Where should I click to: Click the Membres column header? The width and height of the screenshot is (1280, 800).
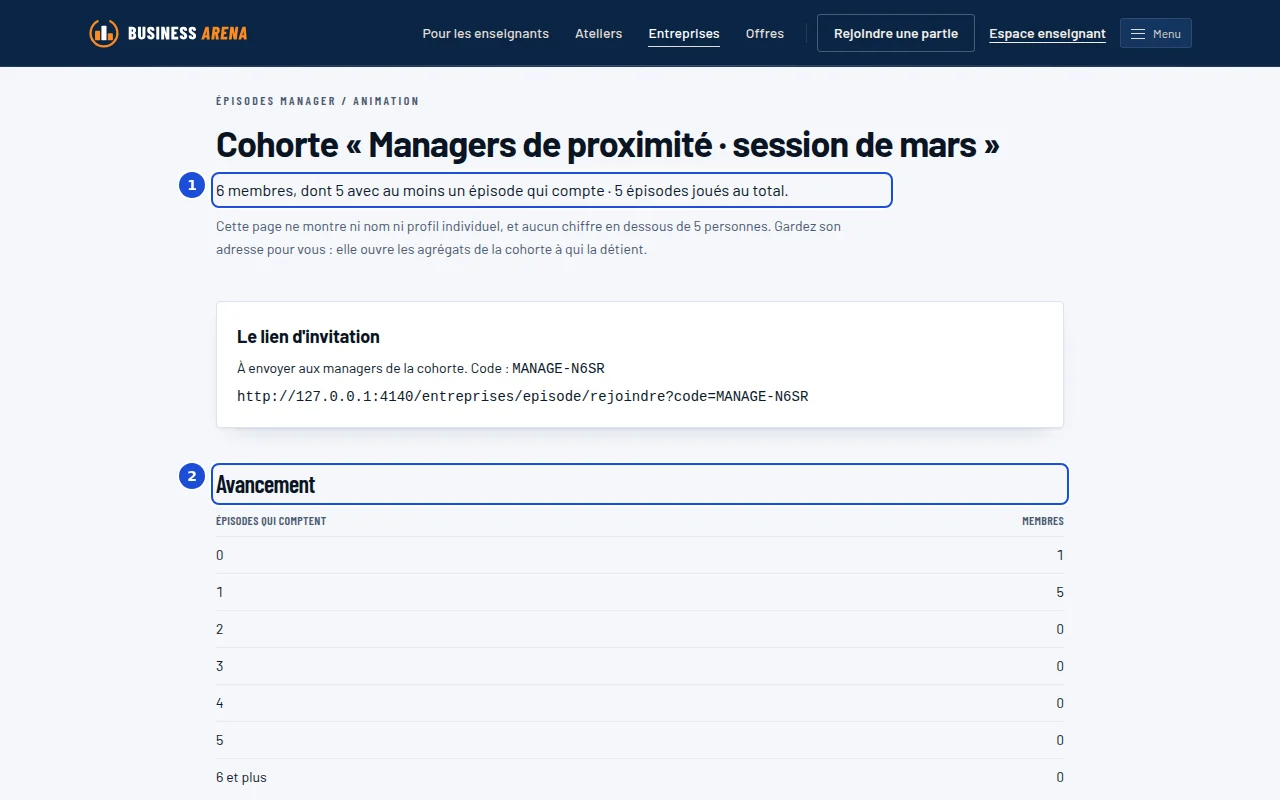(1043, 521)
